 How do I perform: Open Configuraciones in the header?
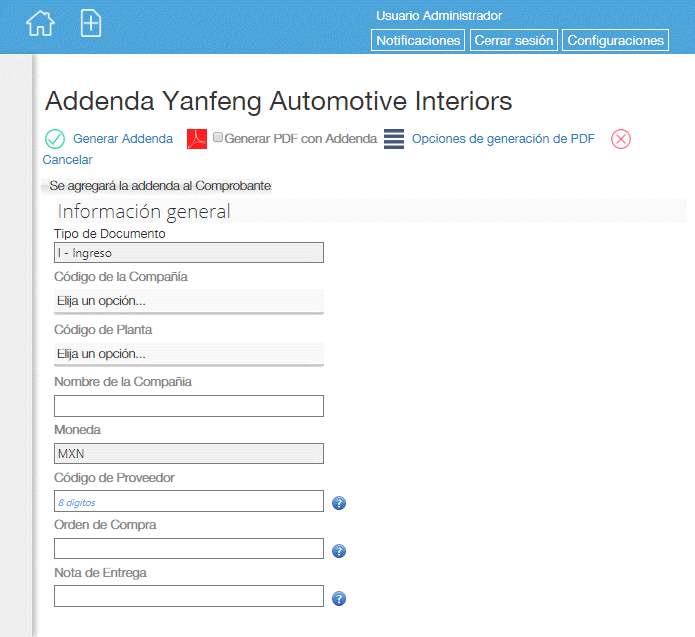(615, 40)
